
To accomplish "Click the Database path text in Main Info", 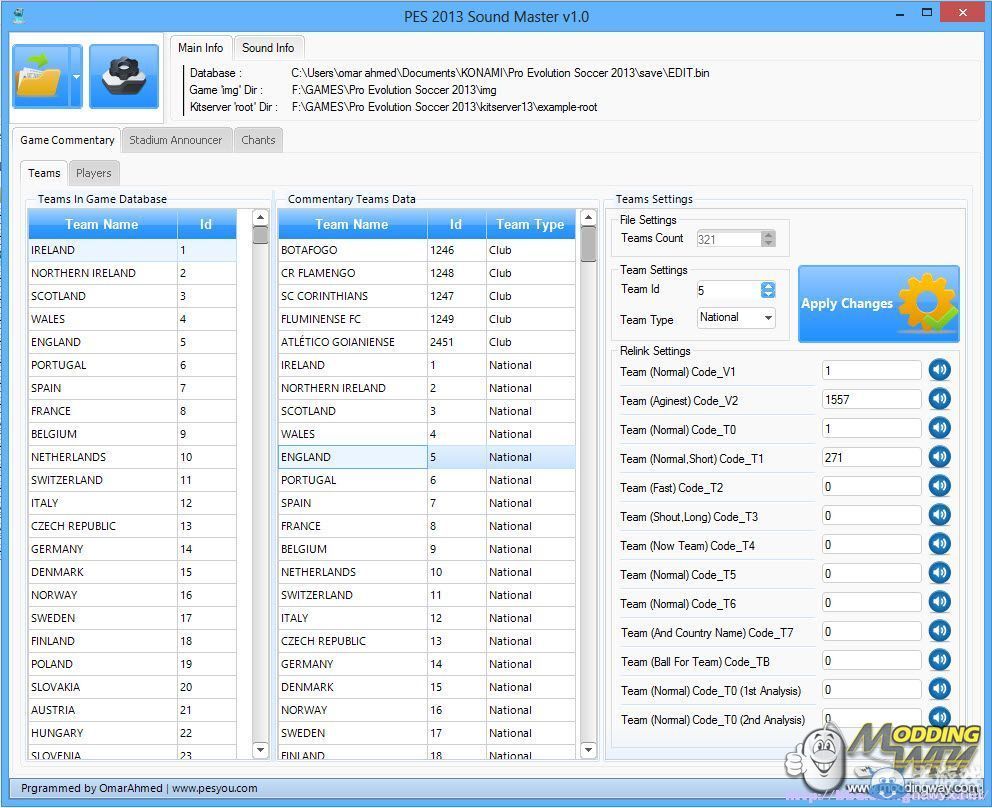I will tap(500, 73).
